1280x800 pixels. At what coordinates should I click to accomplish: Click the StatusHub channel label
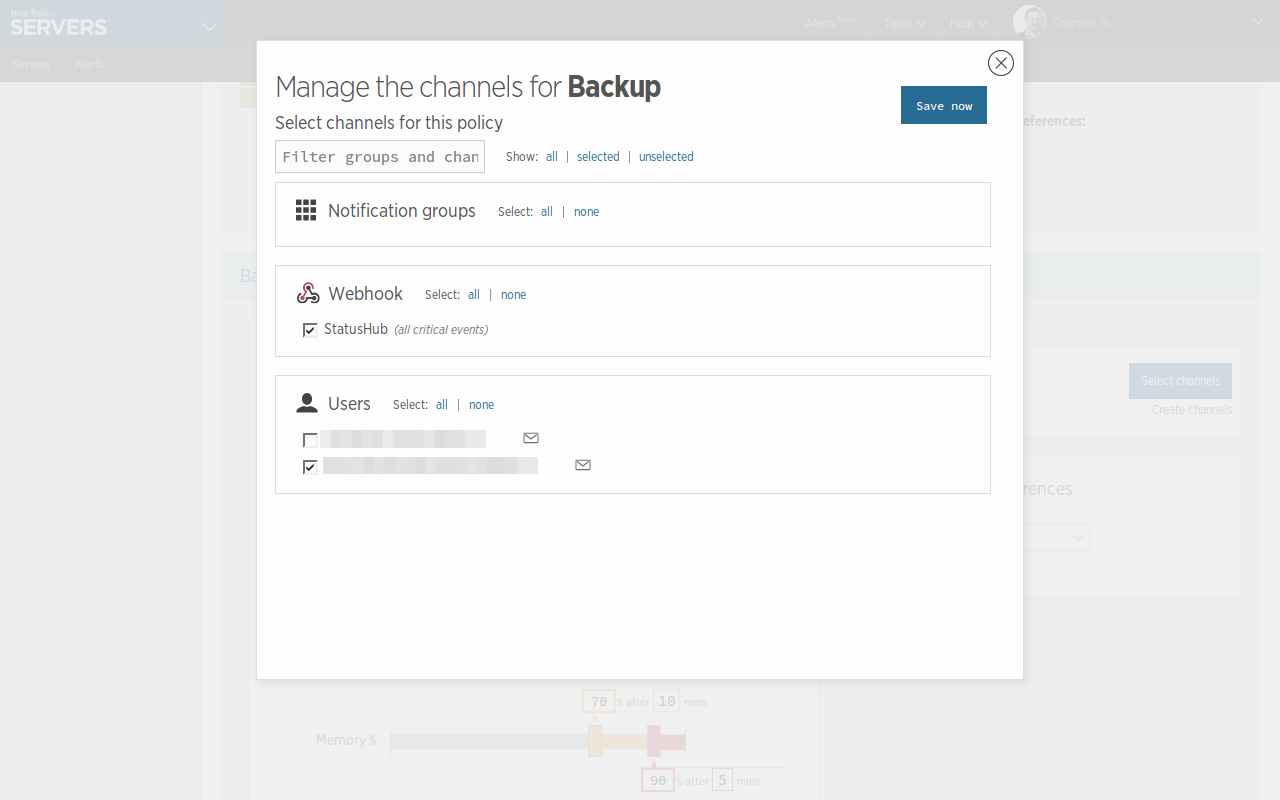tap(356, 329)
